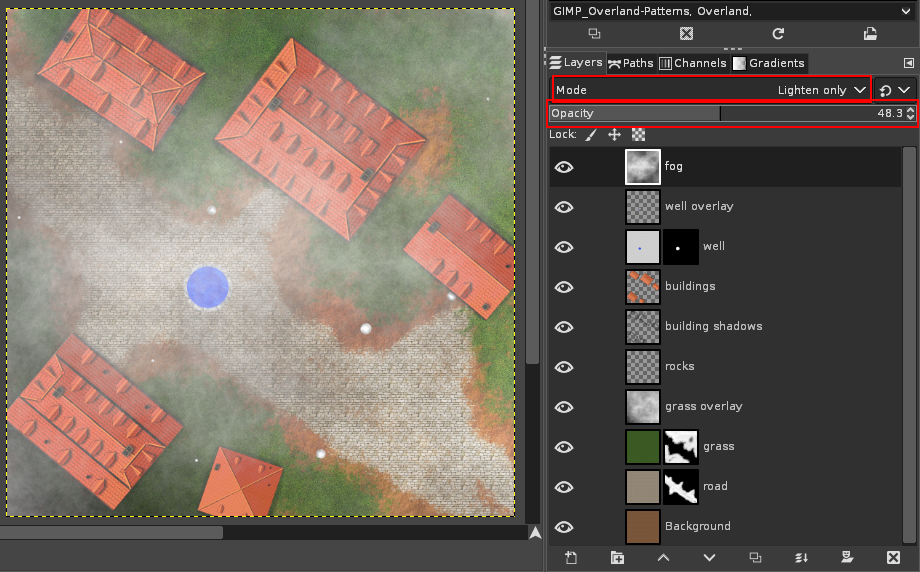Click the Background layer name
The image size is (920, 572).
(698, 526)
